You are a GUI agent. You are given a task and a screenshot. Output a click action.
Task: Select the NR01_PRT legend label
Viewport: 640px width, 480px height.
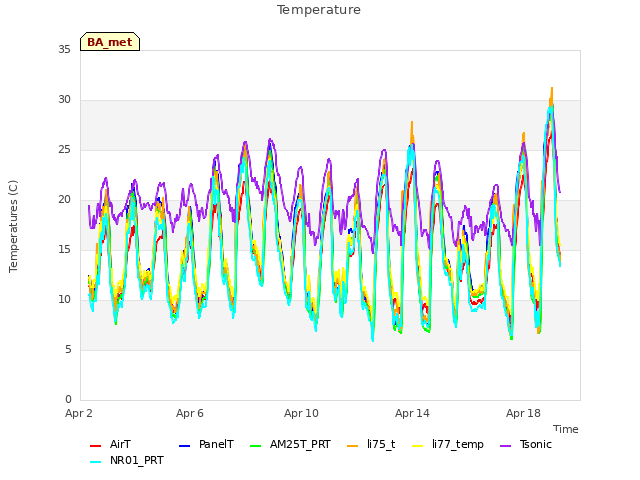(x=137, y=460)
